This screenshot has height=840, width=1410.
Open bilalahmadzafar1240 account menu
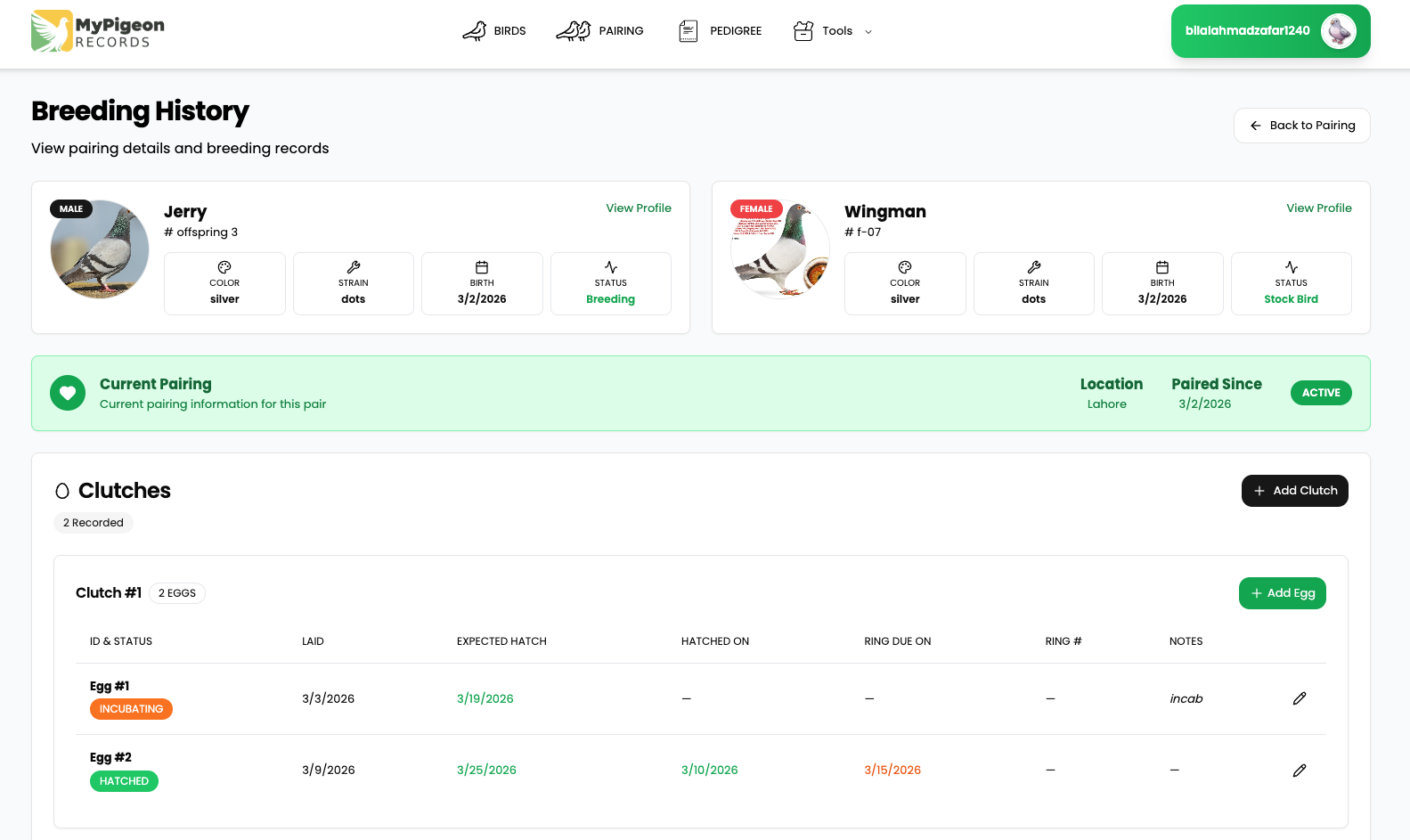[x=1247, y=31]
